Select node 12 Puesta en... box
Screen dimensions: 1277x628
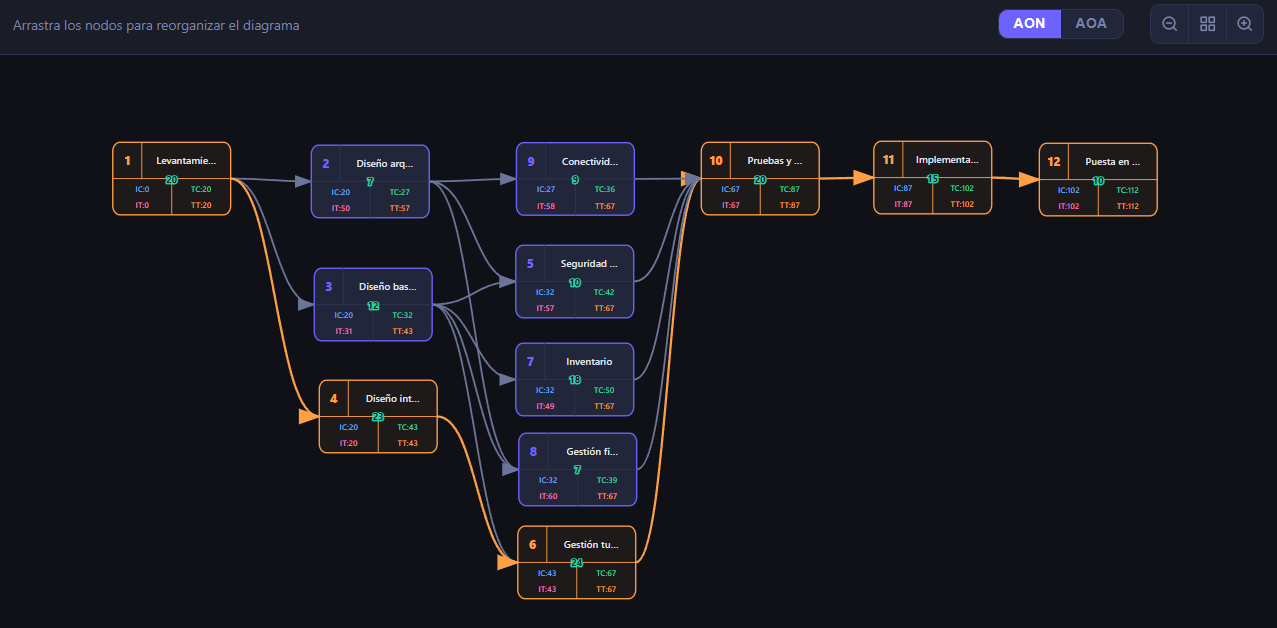pyautogui.click(x=1098, y=179)
